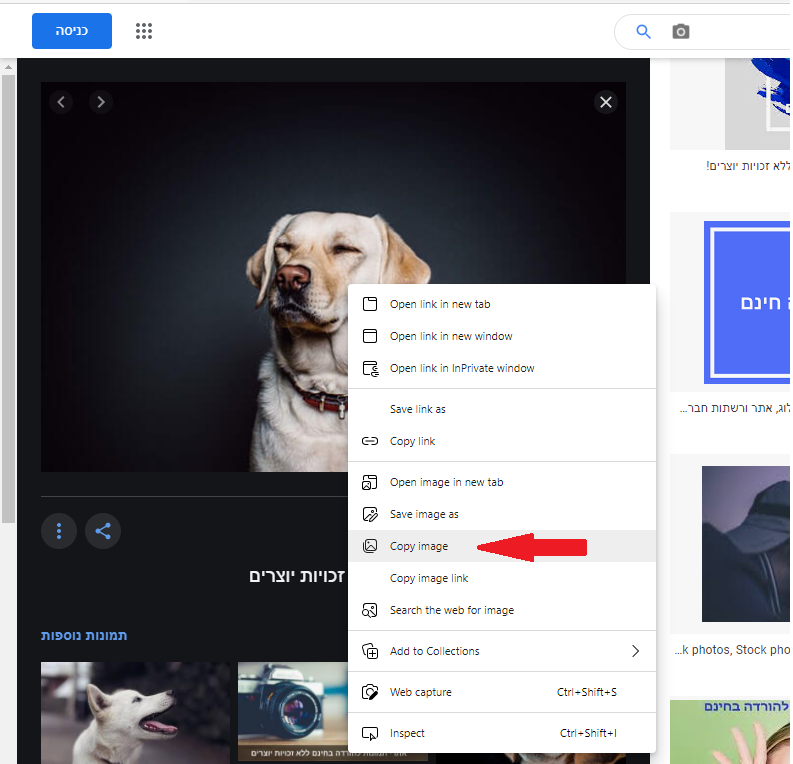
Task: Click the Web capture icon
Action: (370, 692)
